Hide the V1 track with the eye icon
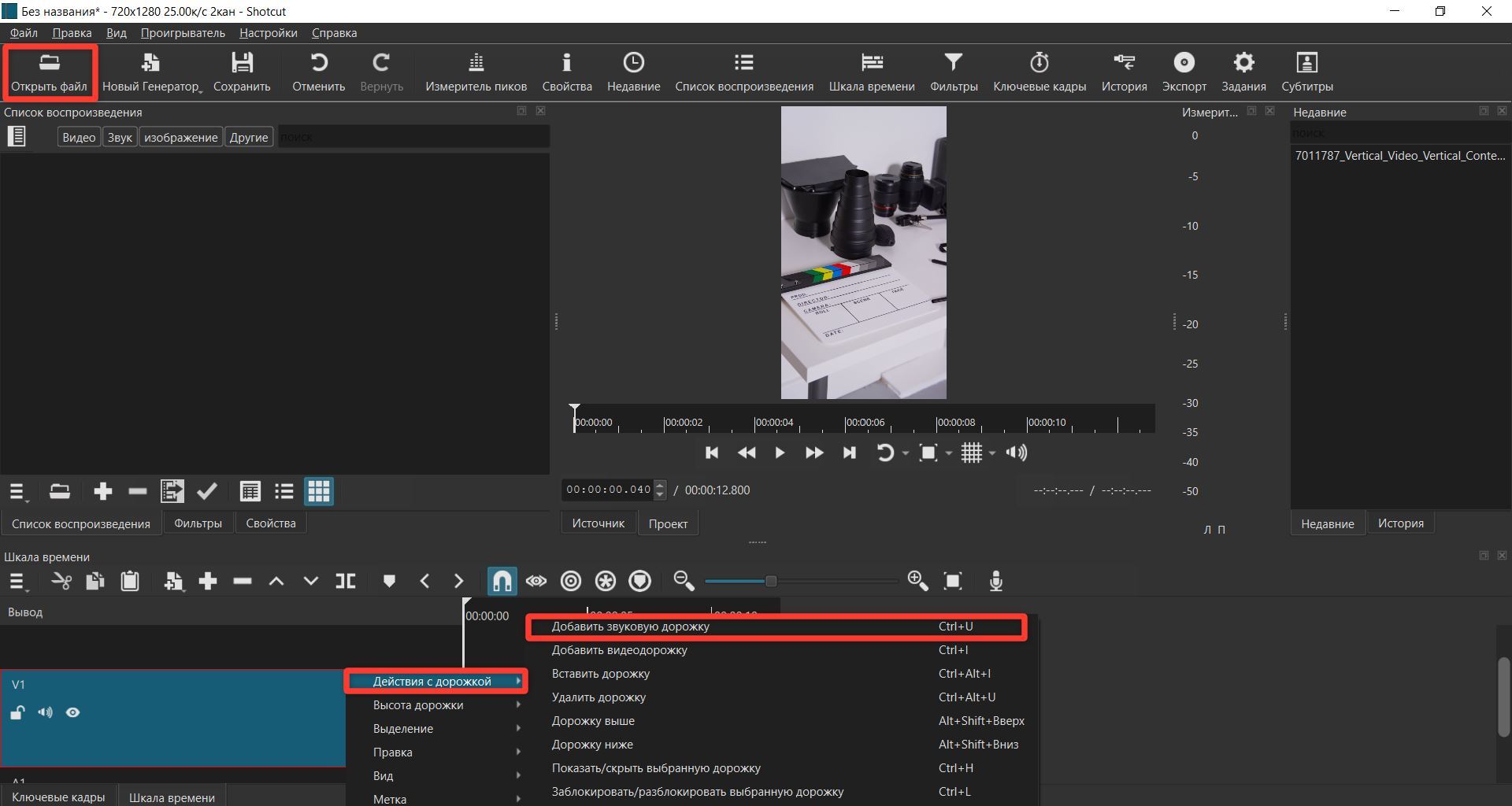The height and width of the screenshot is (806, 1512). pyautogui.click(x=73, y=712)
